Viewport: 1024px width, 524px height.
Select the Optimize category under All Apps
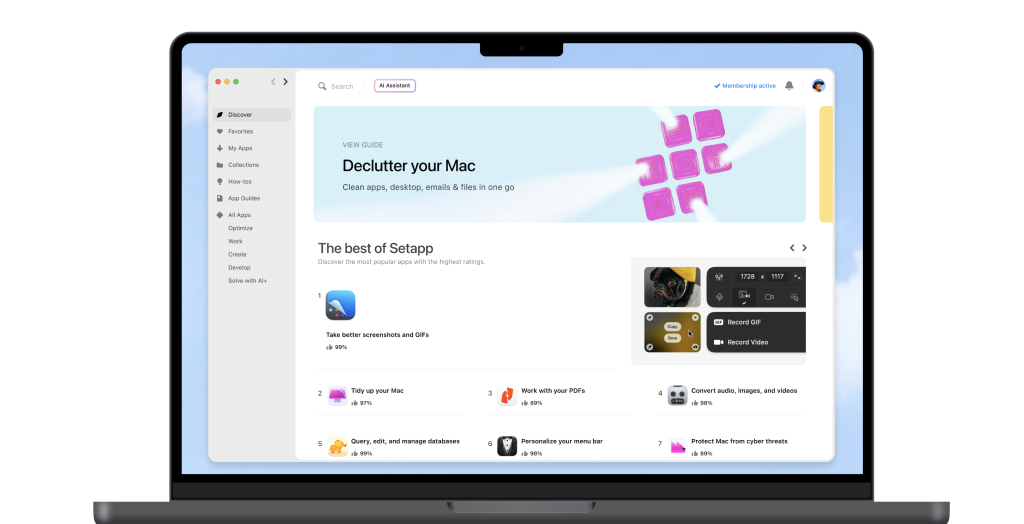[240, 228]
